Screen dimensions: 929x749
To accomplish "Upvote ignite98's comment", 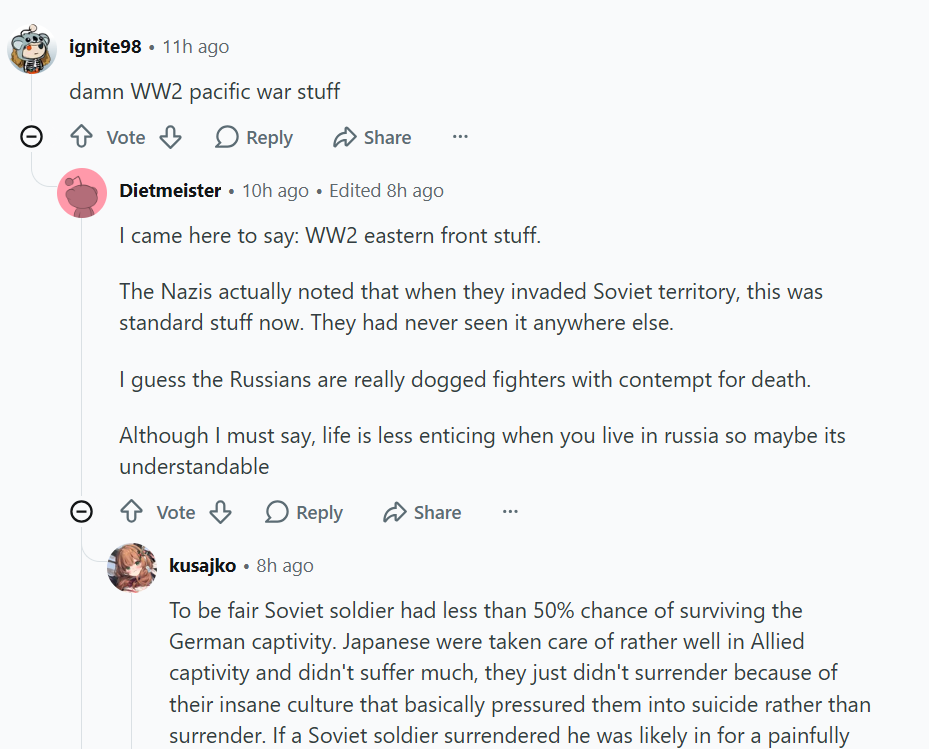I will coord(81,137).
